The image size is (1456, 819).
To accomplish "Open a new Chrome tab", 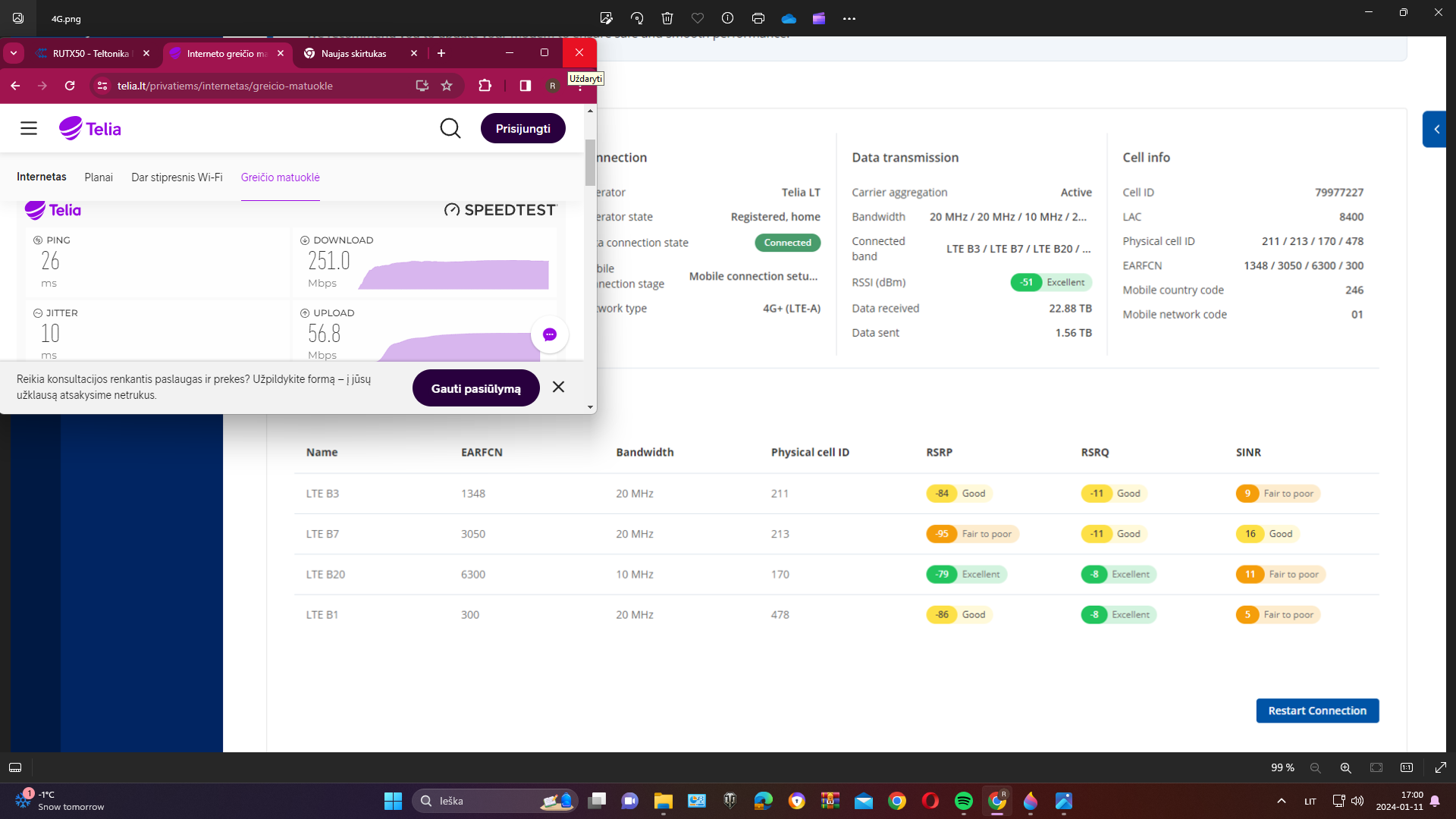I will click(x=441, y=53).
